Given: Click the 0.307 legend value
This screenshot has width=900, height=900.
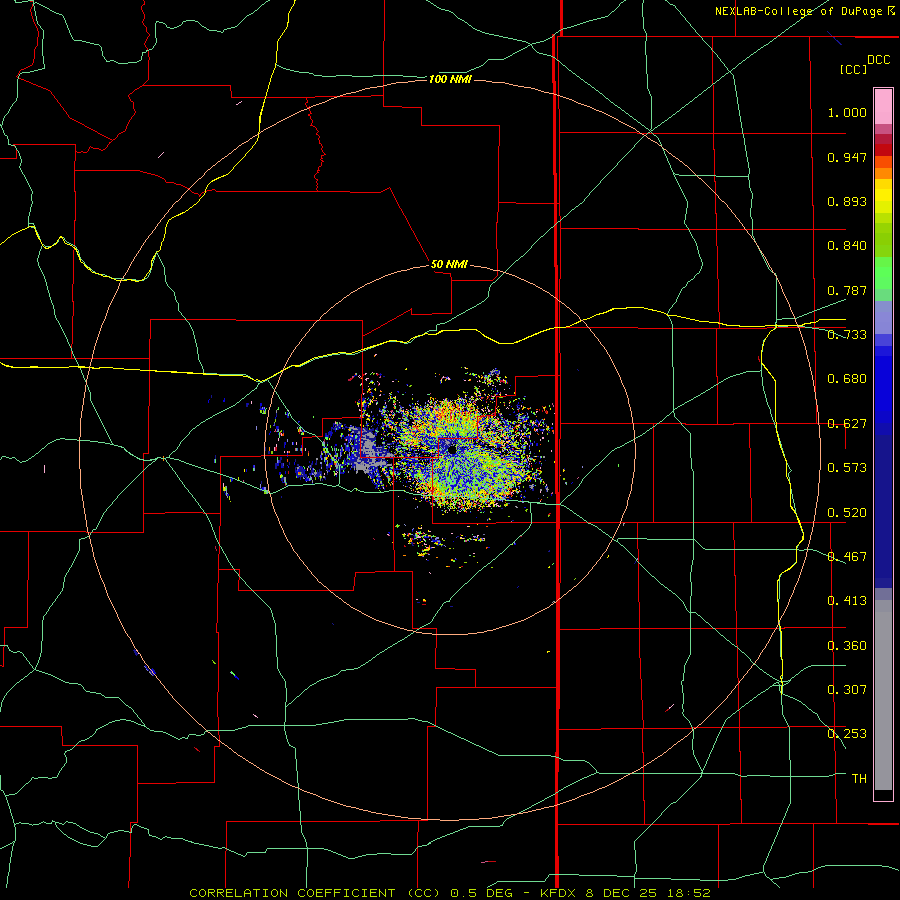Looking at the screenshot, I should tap(847, 690).
